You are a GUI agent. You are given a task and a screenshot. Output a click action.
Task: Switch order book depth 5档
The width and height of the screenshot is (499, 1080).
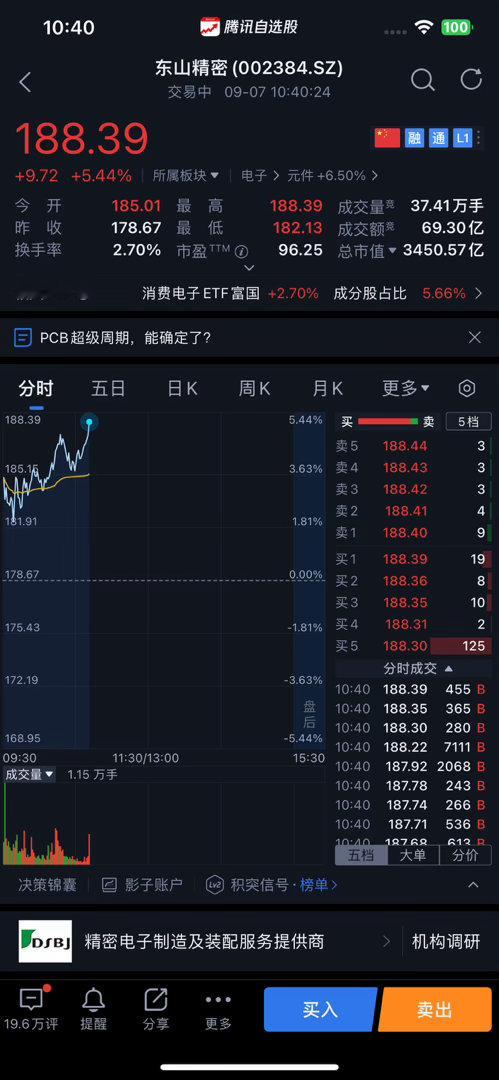coord(469,422)
